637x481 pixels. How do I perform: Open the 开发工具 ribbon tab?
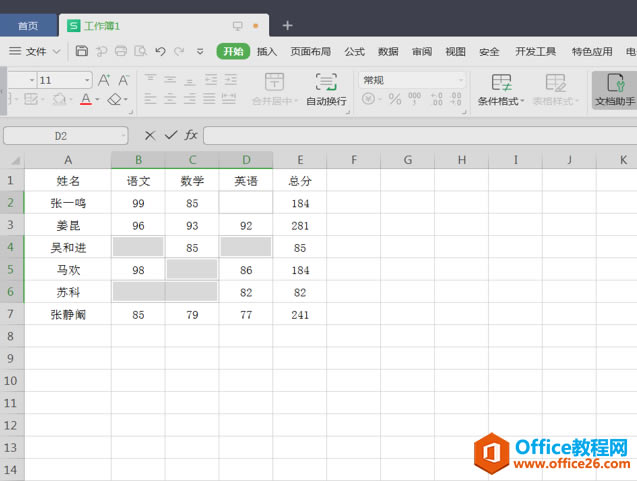(x=535, y=52)
